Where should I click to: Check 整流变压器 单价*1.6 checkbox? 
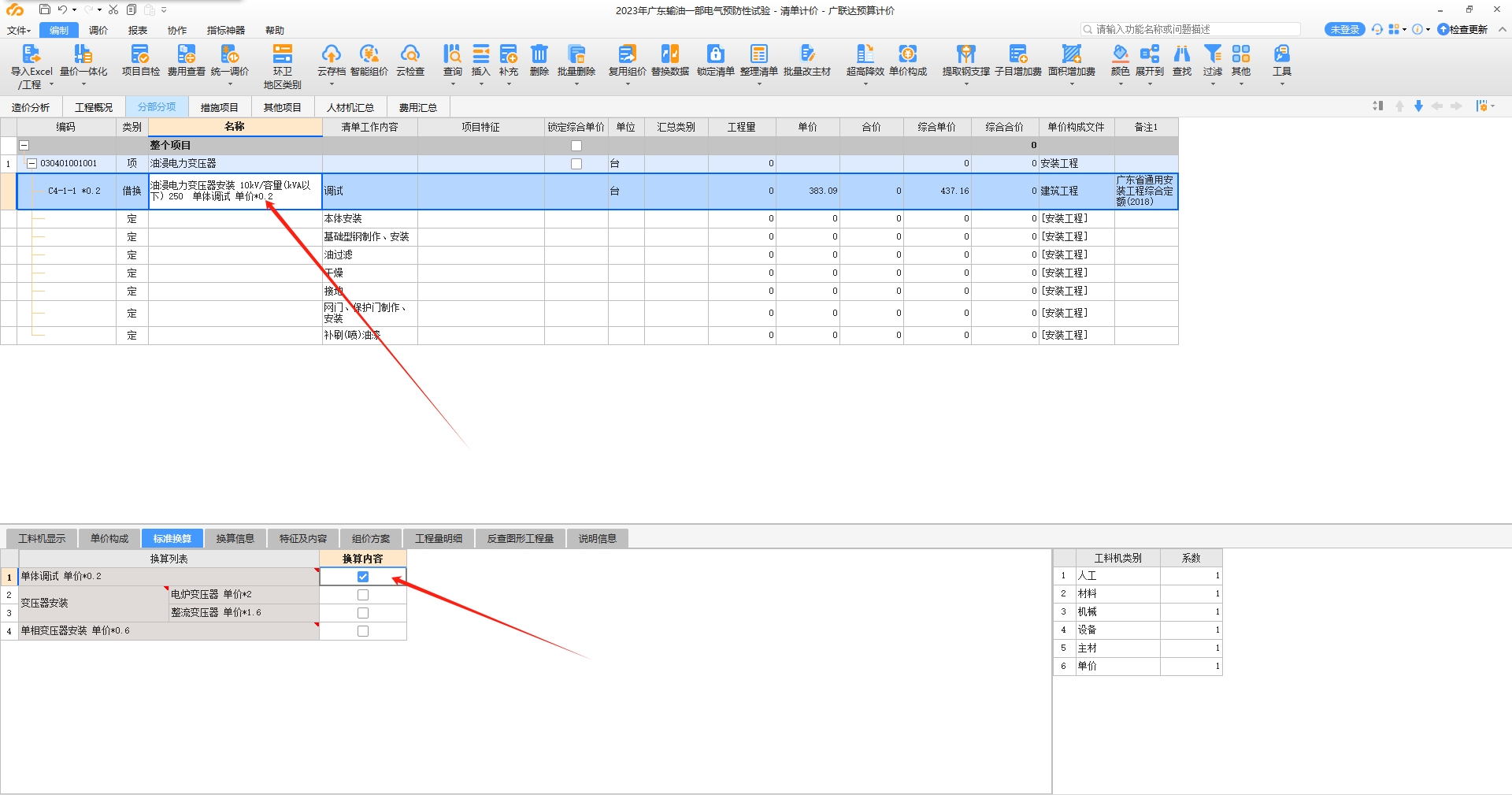tap(363, 613)
